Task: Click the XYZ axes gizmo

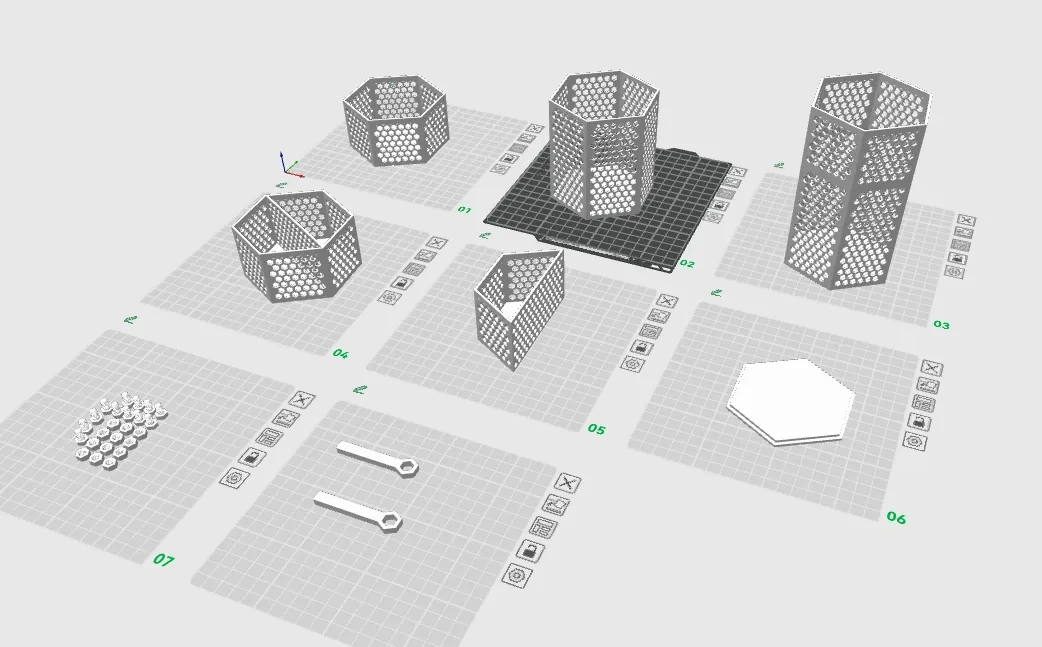Action: coord(289,165)
